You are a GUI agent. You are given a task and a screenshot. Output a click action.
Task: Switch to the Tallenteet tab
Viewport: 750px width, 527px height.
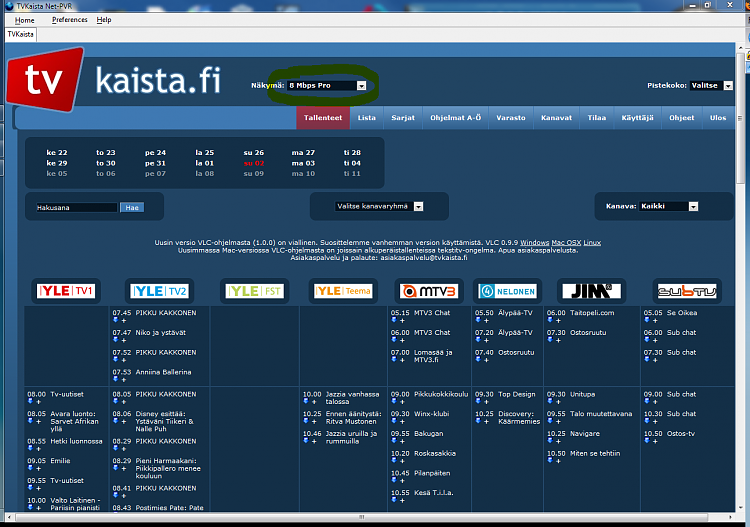[x=323, y=118]
